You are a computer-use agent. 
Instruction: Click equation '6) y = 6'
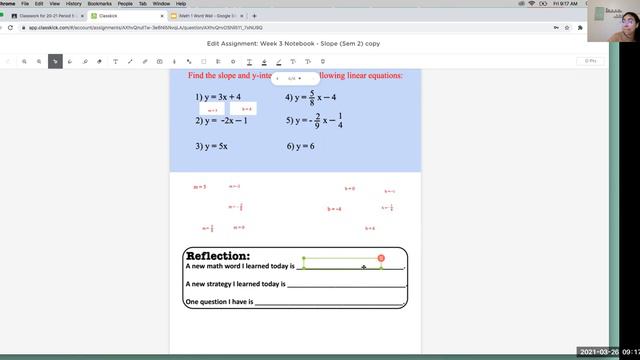(x=300, y=146)
